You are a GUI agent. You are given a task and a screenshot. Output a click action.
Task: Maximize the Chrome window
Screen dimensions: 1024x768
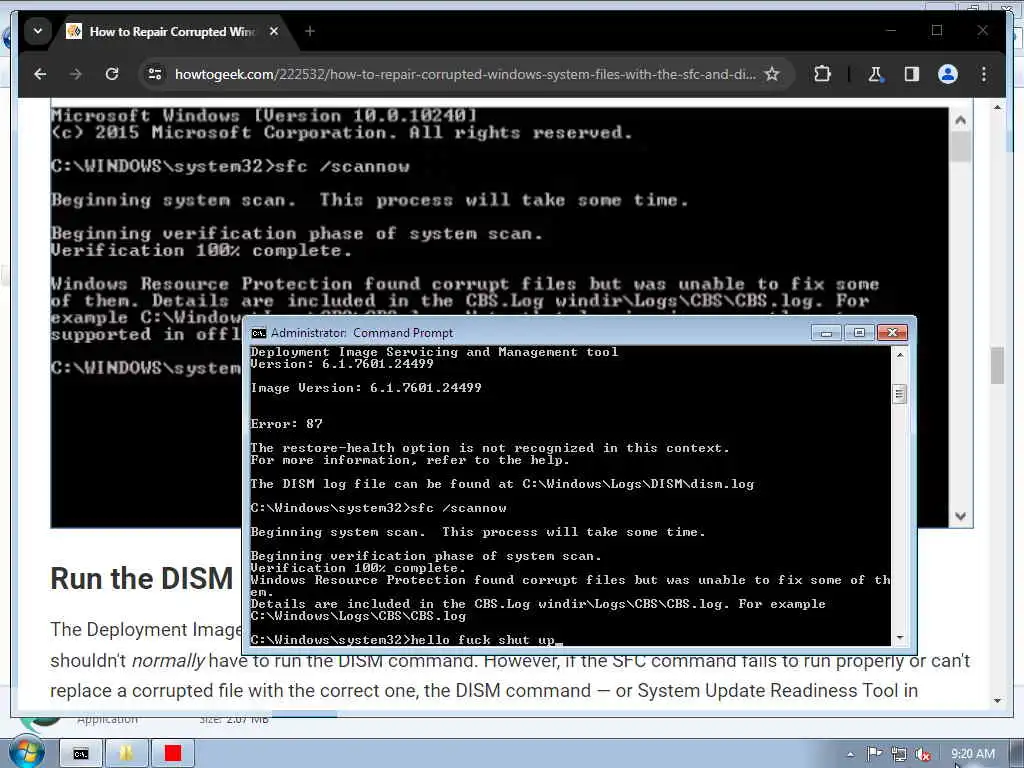936,30
